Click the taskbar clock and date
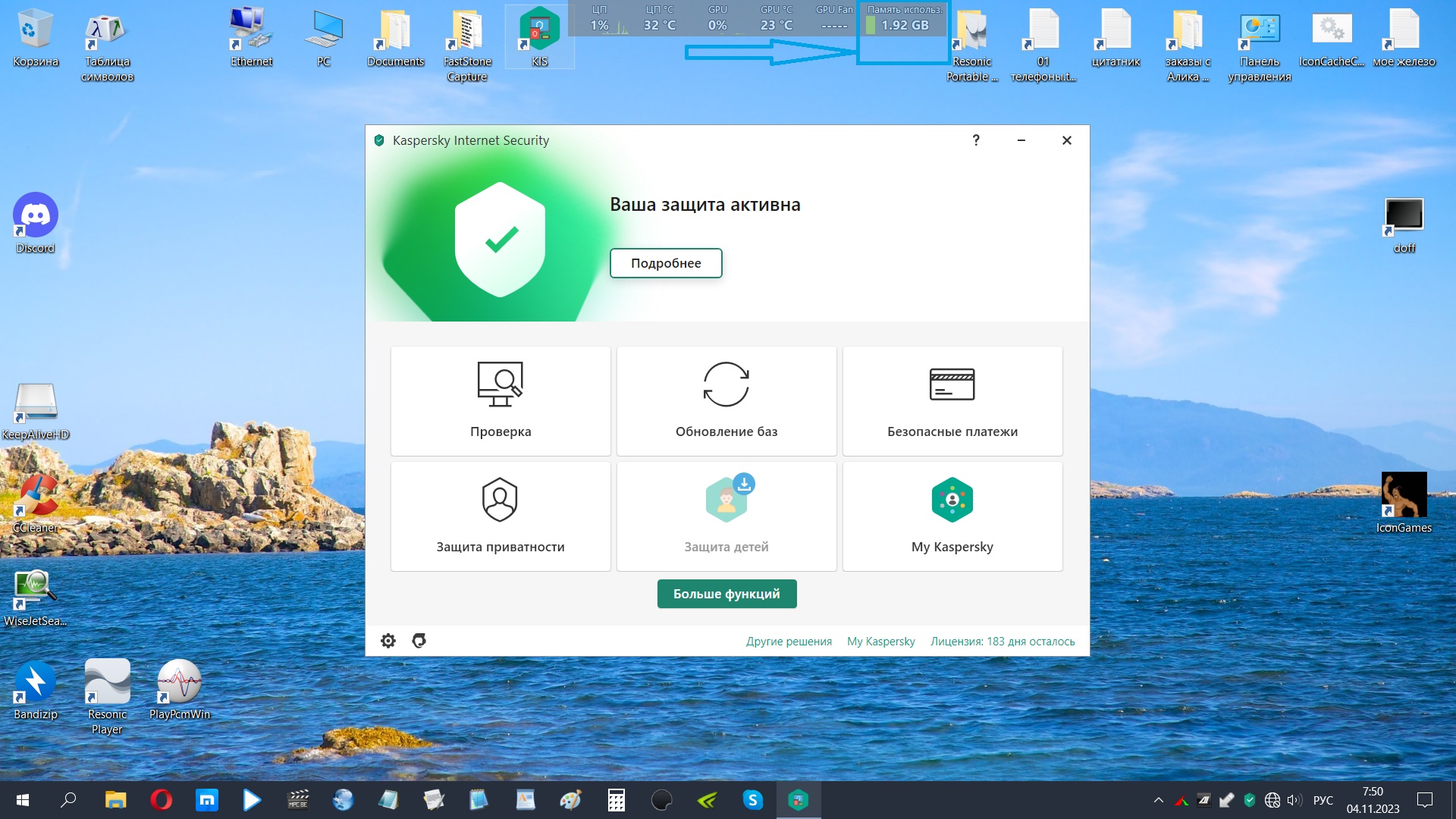The height and width of the screenshot is (819, 1456). pos(1373,800)
